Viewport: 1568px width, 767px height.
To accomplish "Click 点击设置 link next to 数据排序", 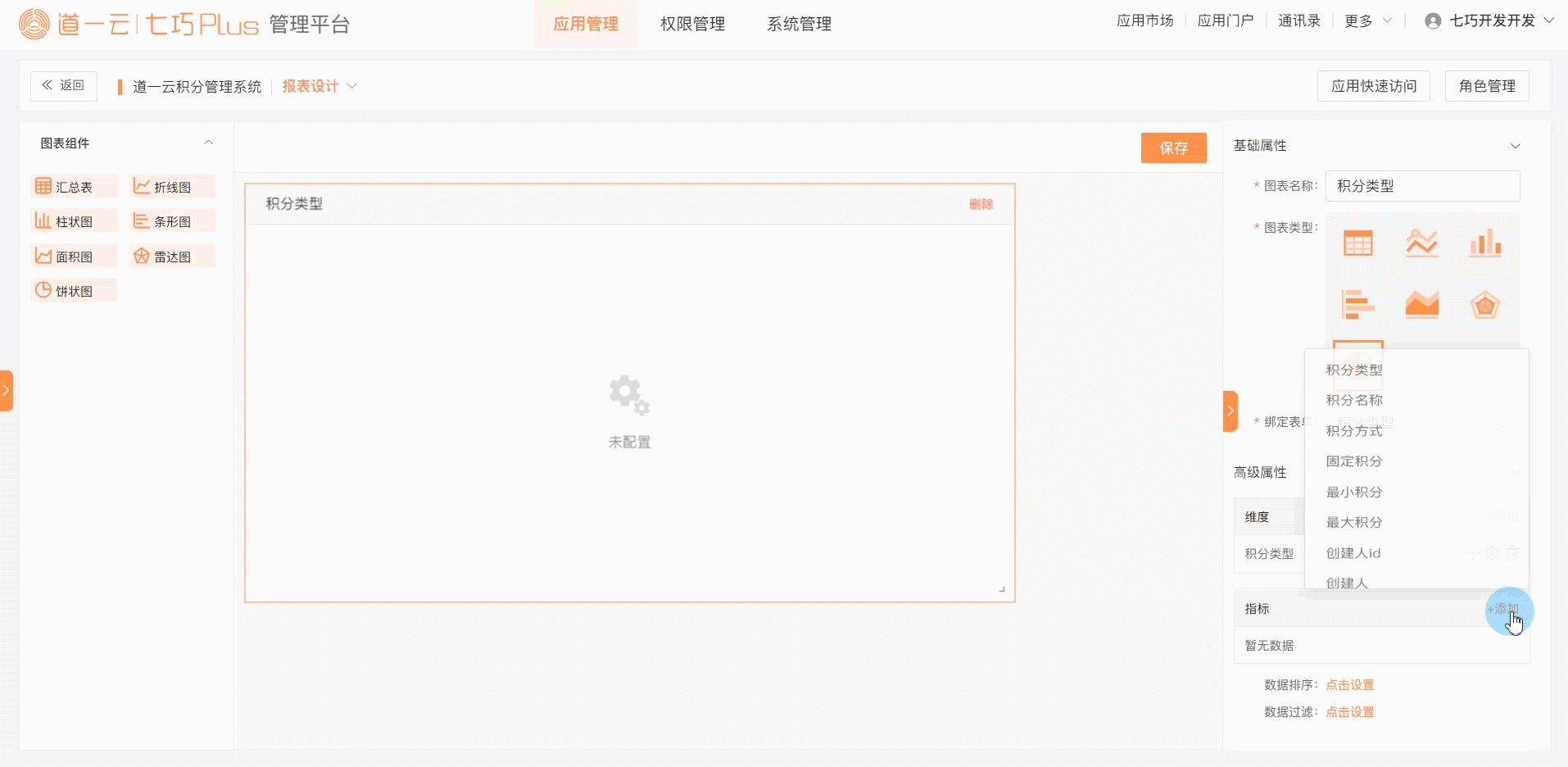I will tap(1349, 685).
